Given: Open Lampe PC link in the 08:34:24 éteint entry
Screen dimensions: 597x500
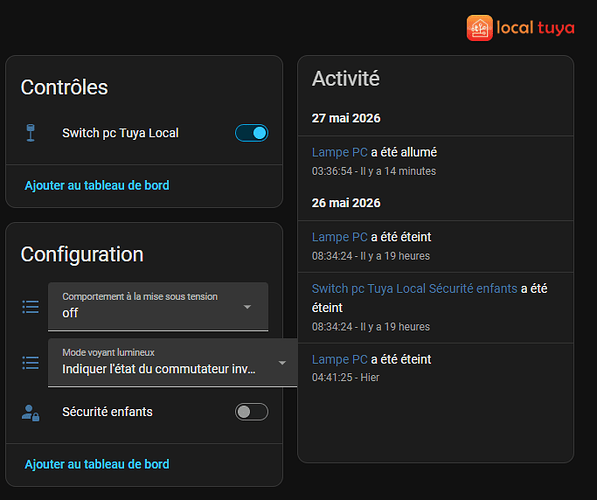Looking at the screenshot, I should click(x=340, y=237).
